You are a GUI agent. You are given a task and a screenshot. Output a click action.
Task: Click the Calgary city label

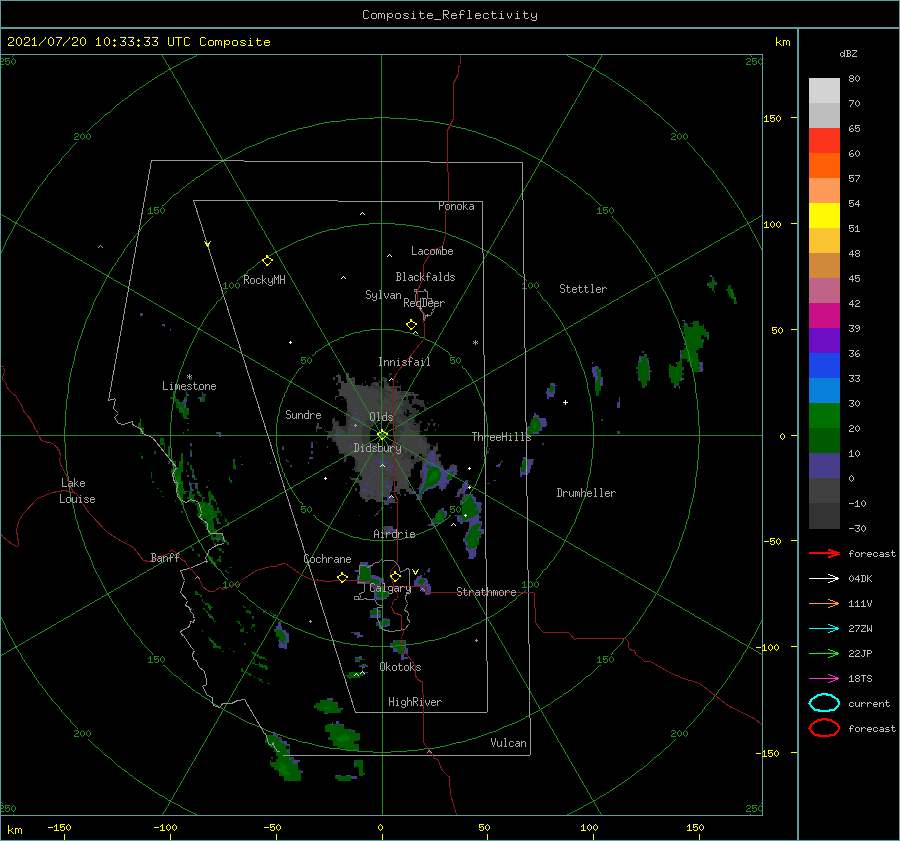[390, 588]
